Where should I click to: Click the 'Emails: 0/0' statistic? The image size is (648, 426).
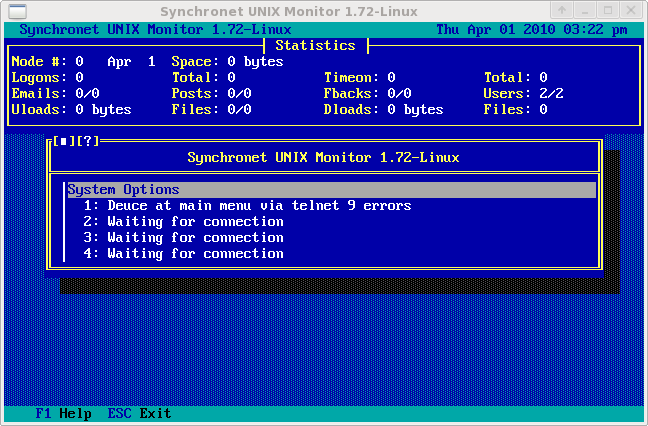click(55, 93)
